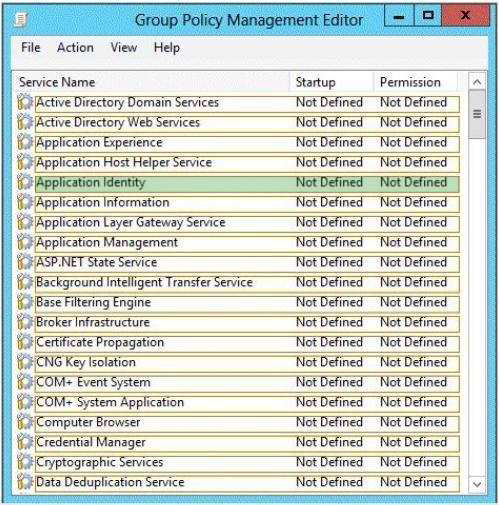
Task: Click the gear icon beside Active Directory Domain Services
Action: 25,102
